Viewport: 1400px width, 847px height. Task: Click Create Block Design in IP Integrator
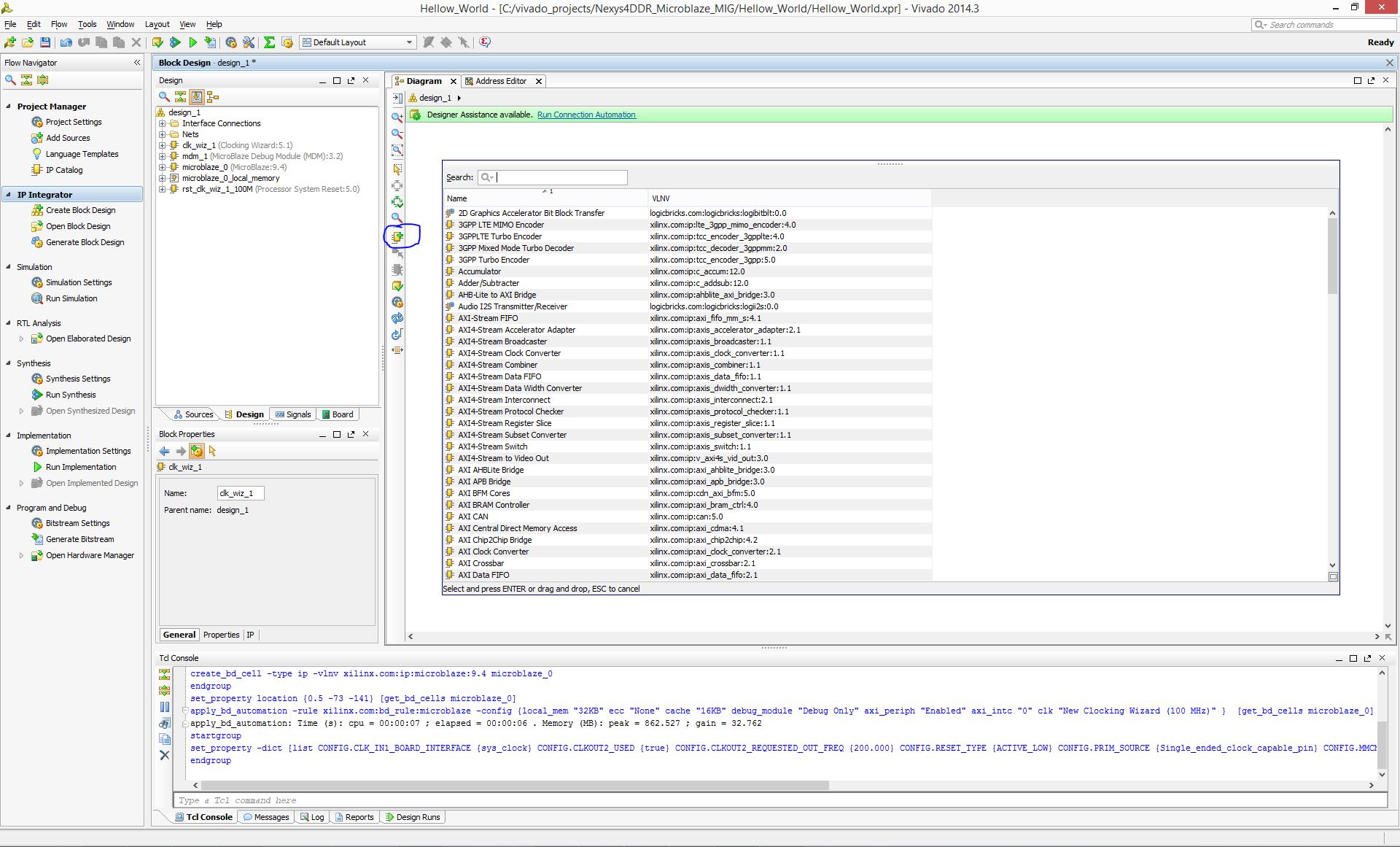(x=80, y=210)
